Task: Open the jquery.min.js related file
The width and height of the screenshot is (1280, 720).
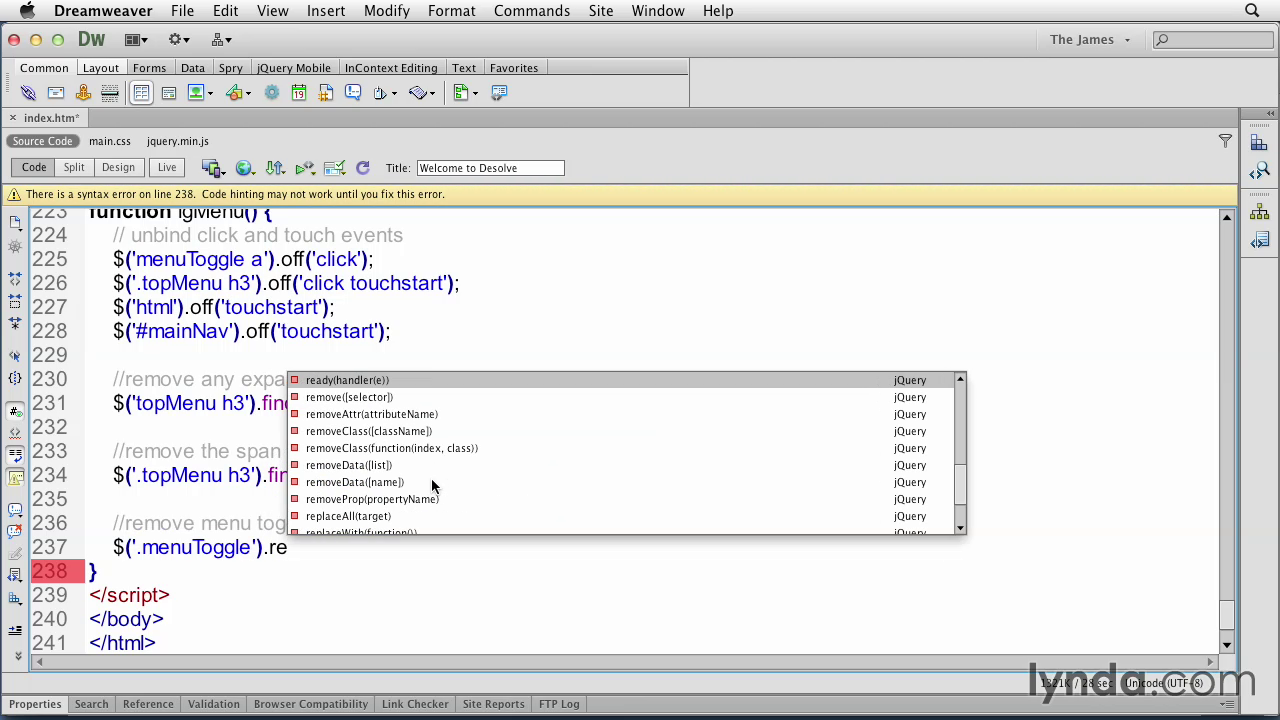Action: 178,141
